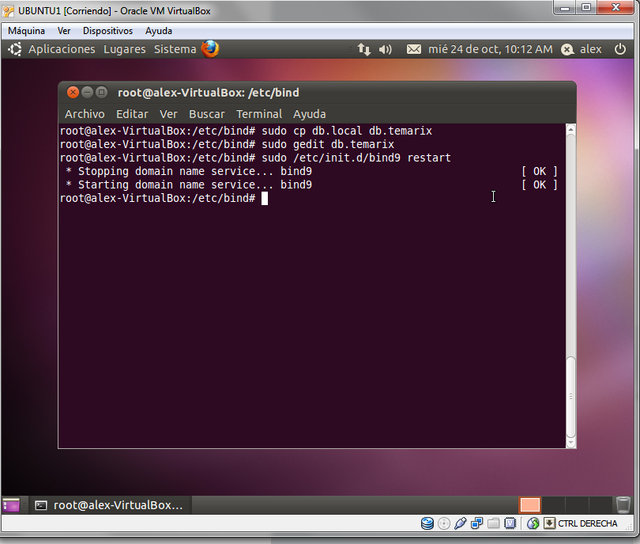Open the terminal Ayuda menu
The width and height of the screenshot is (640, 544).
coord(309,114)
